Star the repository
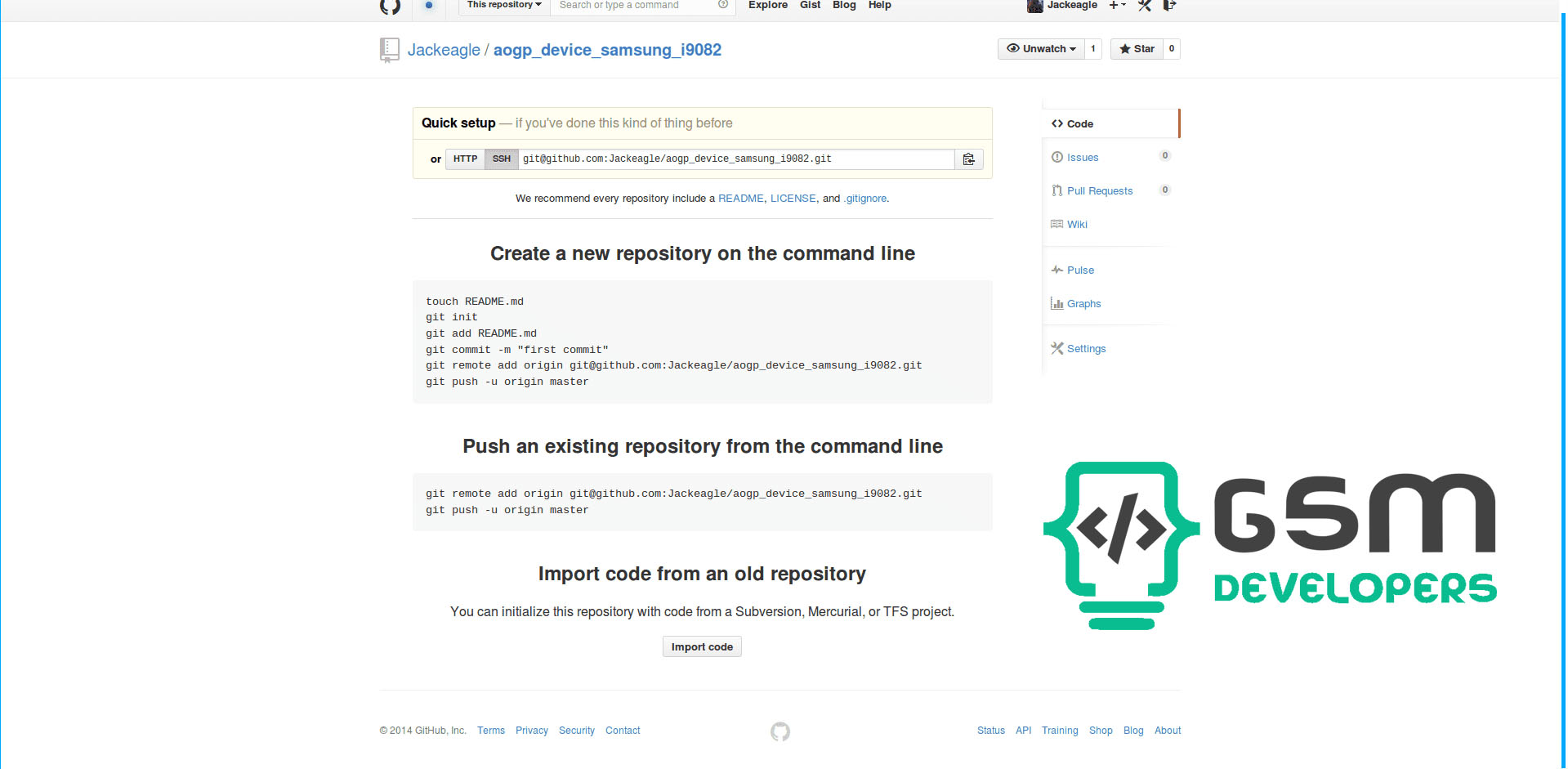1568x769 pixels. pyautogui.click(x=1137, y=49)
